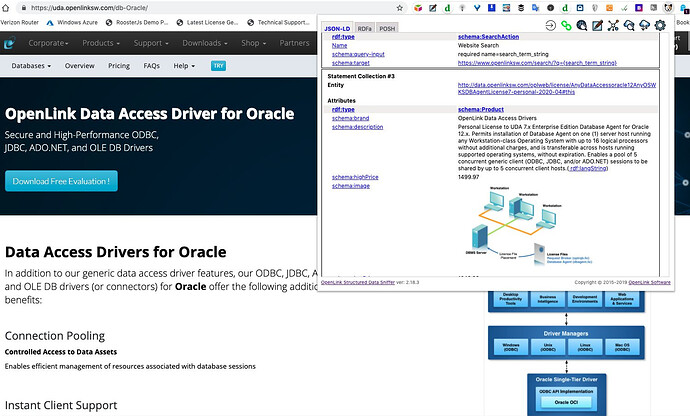Click the network graph nodes icon
The height and width of the screenshot is (416, 690).
tap(613, 26)
